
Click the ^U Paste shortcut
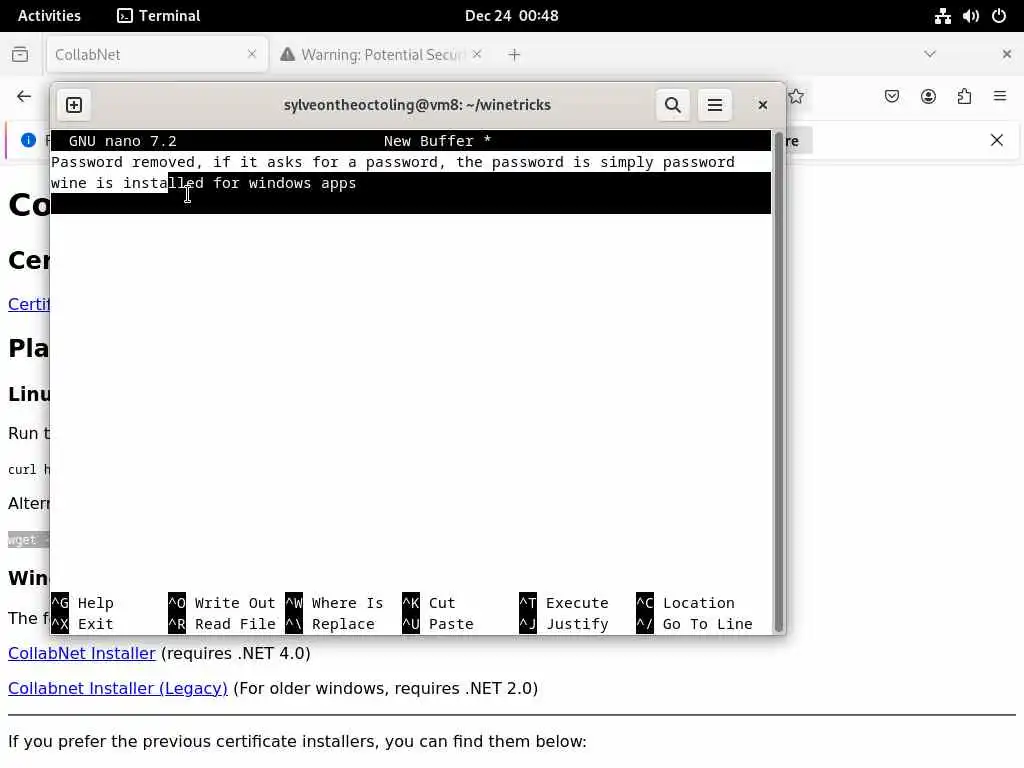coord(438,624)
